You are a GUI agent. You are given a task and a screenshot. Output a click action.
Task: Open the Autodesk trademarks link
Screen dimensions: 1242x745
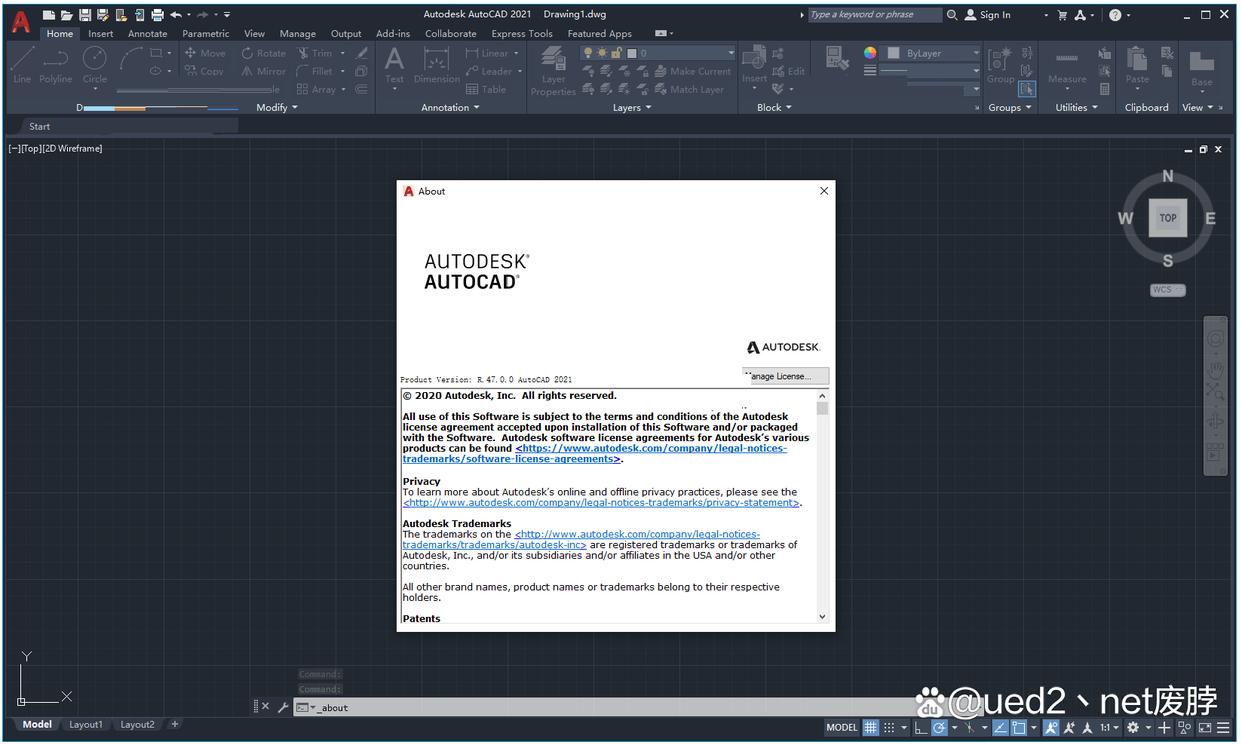(581, 540)
